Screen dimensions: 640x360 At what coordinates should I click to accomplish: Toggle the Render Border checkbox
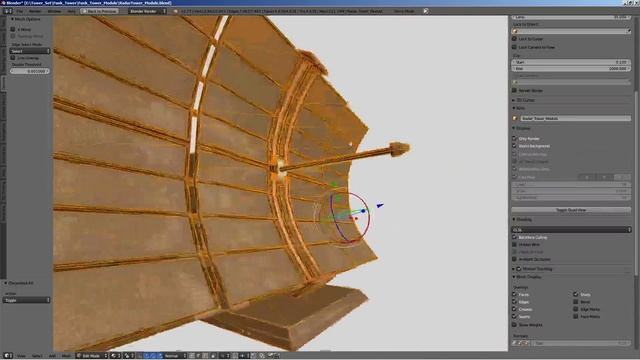[x=514, y=90]
